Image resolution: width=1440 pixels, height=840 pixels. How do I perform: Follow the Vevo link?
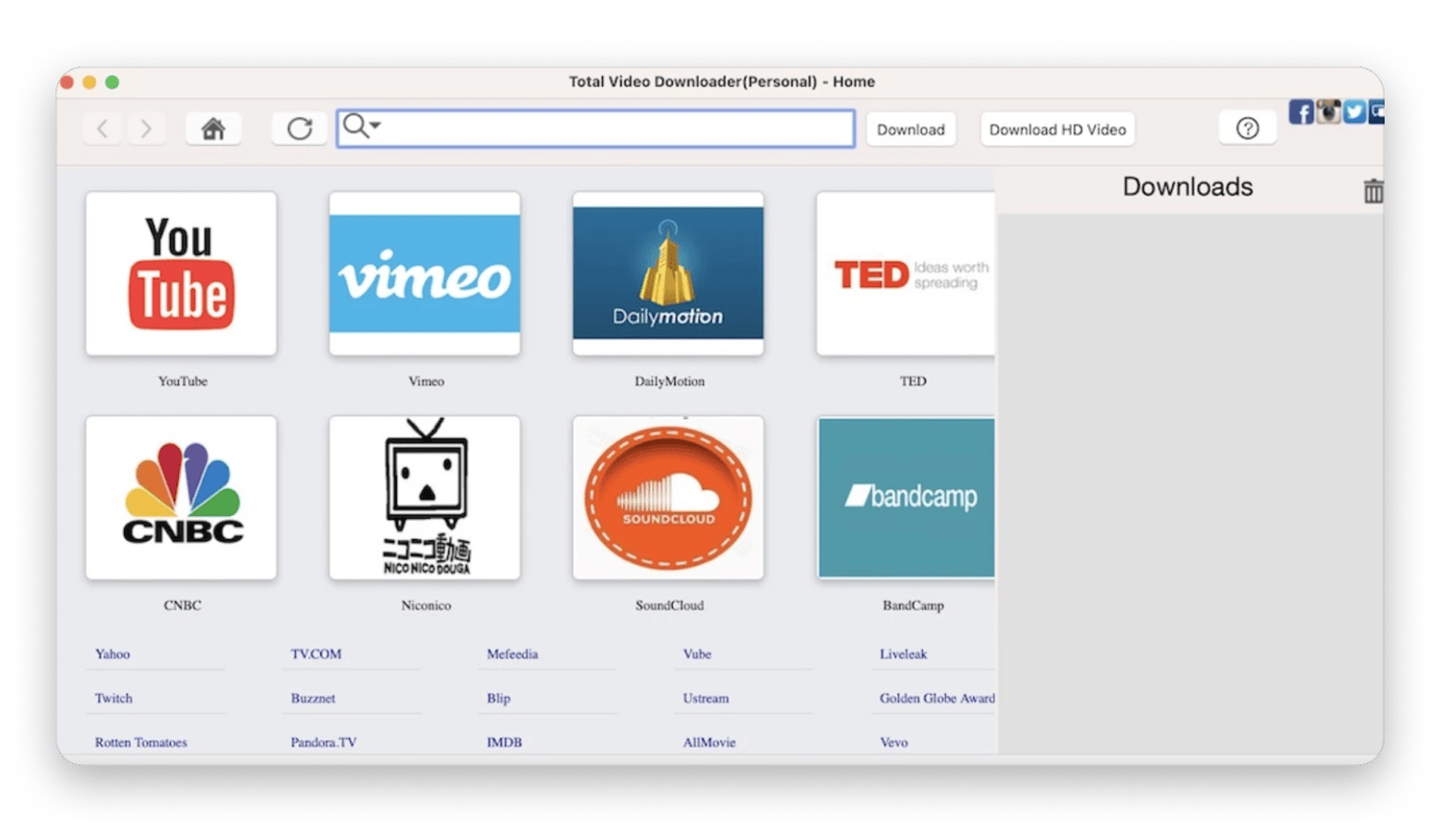[x=894, y=742]
